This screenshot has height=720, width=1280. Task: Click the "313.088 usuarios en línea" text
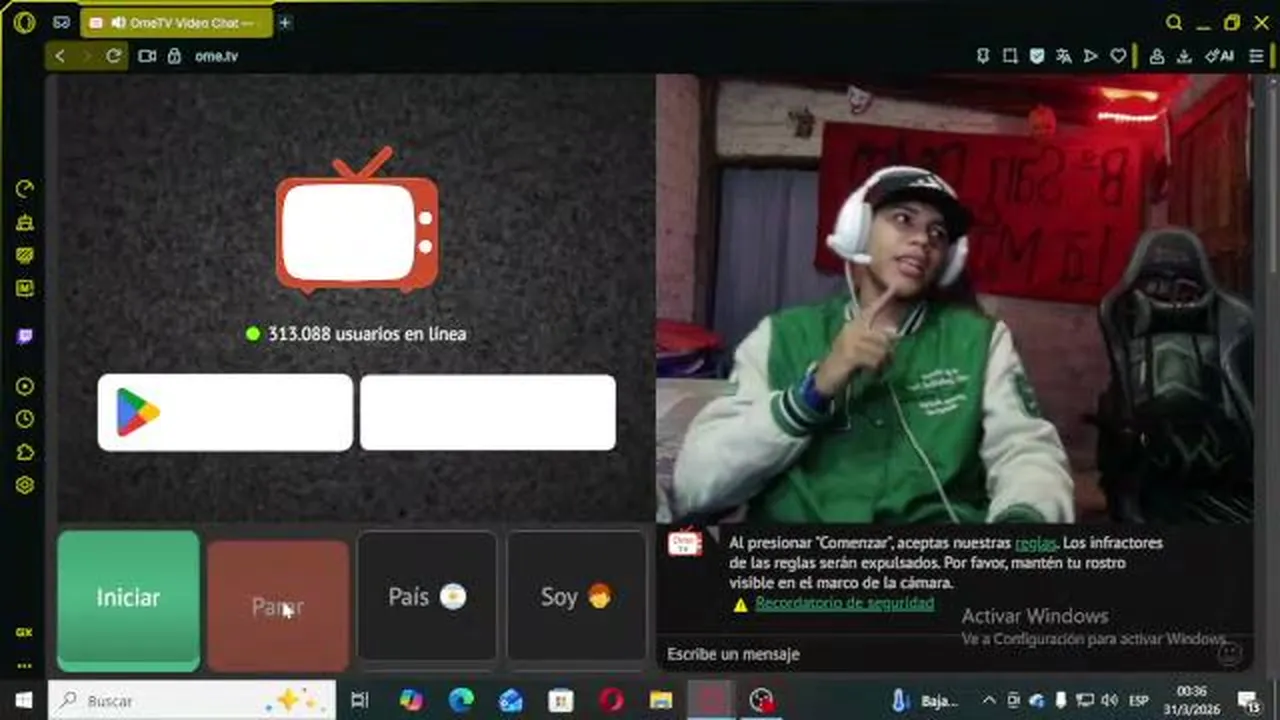pos(366,334)
